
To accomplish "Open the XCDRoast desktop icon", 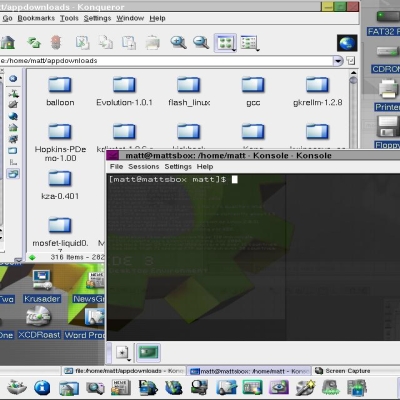I will point(39,322).
